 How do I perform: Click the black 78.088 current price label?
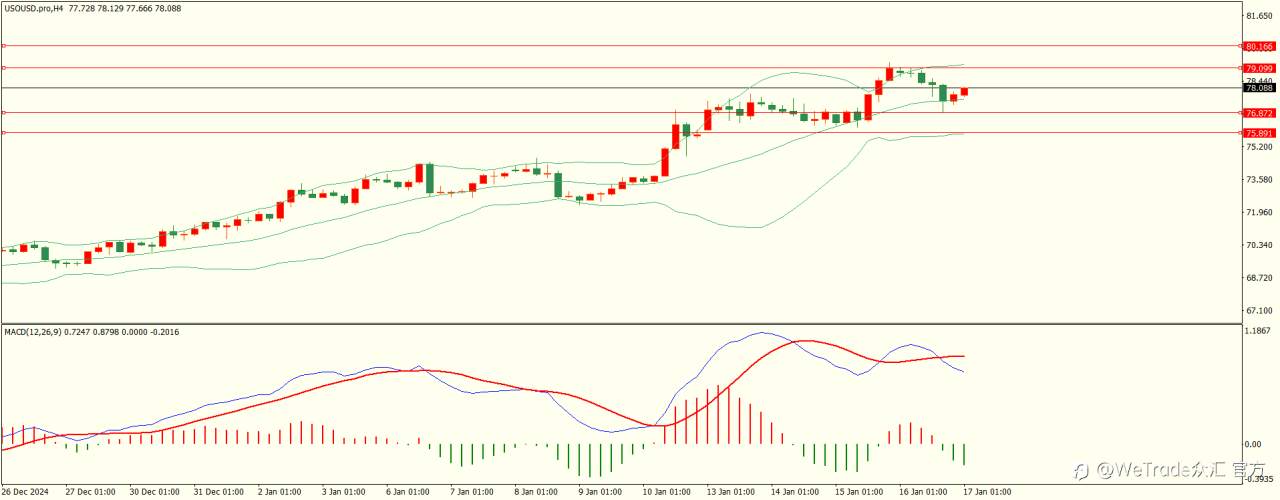click(1260, 88)
